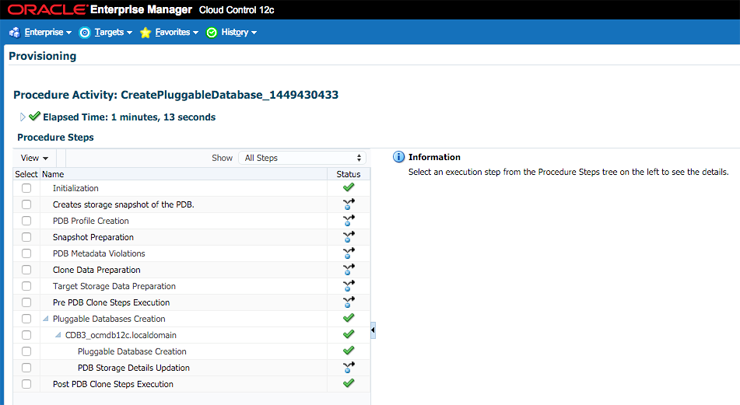
Task: Check the Pluggable Database Creation checkbox
Action: [x=26, y=351]
